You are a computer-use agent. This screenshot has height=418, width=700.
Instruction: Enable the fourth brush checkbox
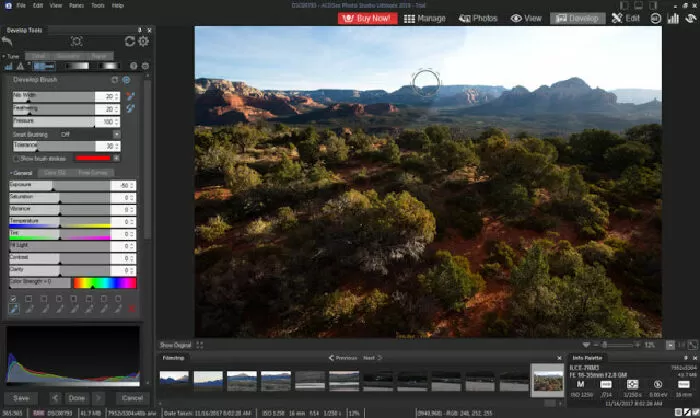tap(59, 298)
